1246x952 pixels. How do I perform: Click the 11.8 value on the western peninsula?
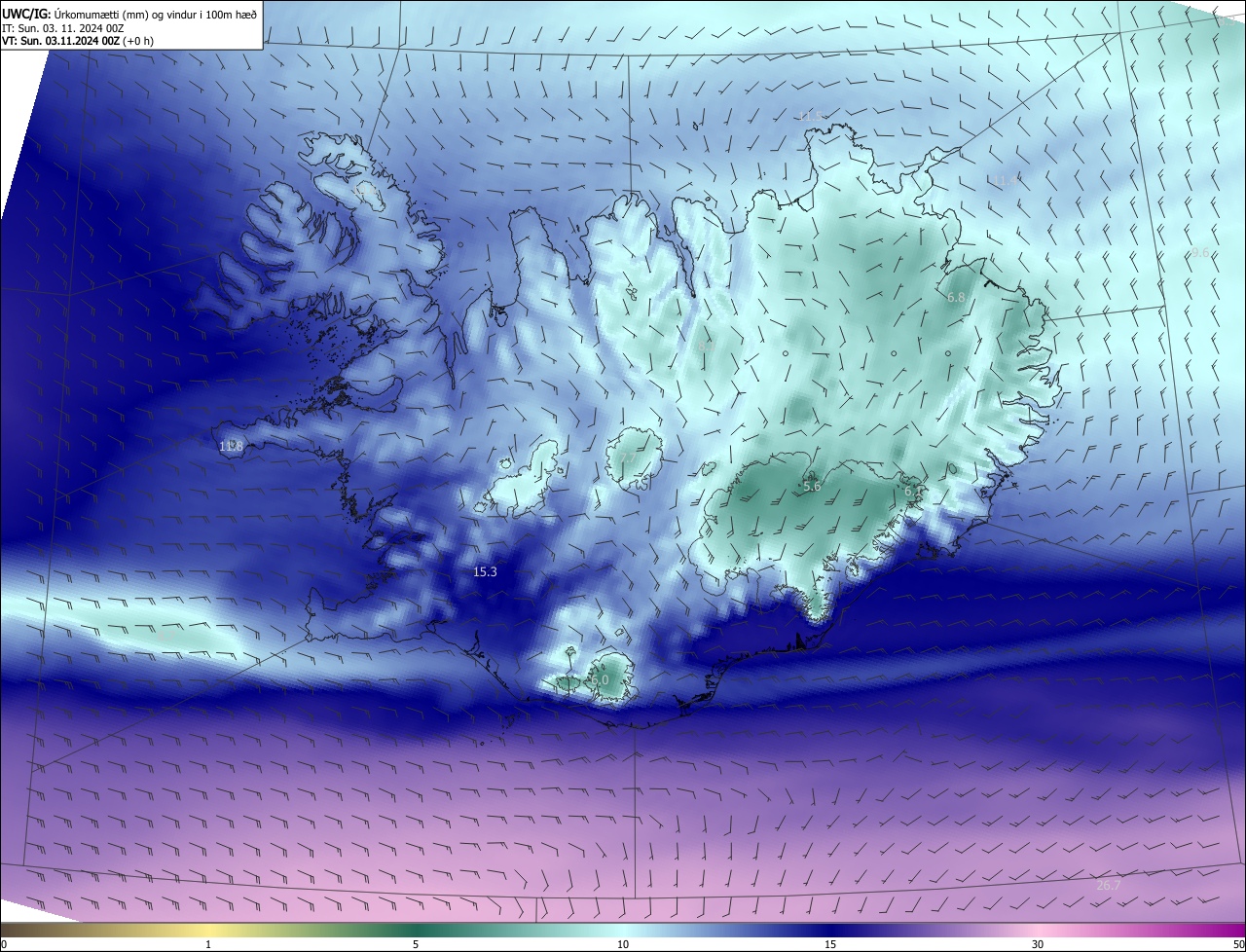(x=231, y=447)
